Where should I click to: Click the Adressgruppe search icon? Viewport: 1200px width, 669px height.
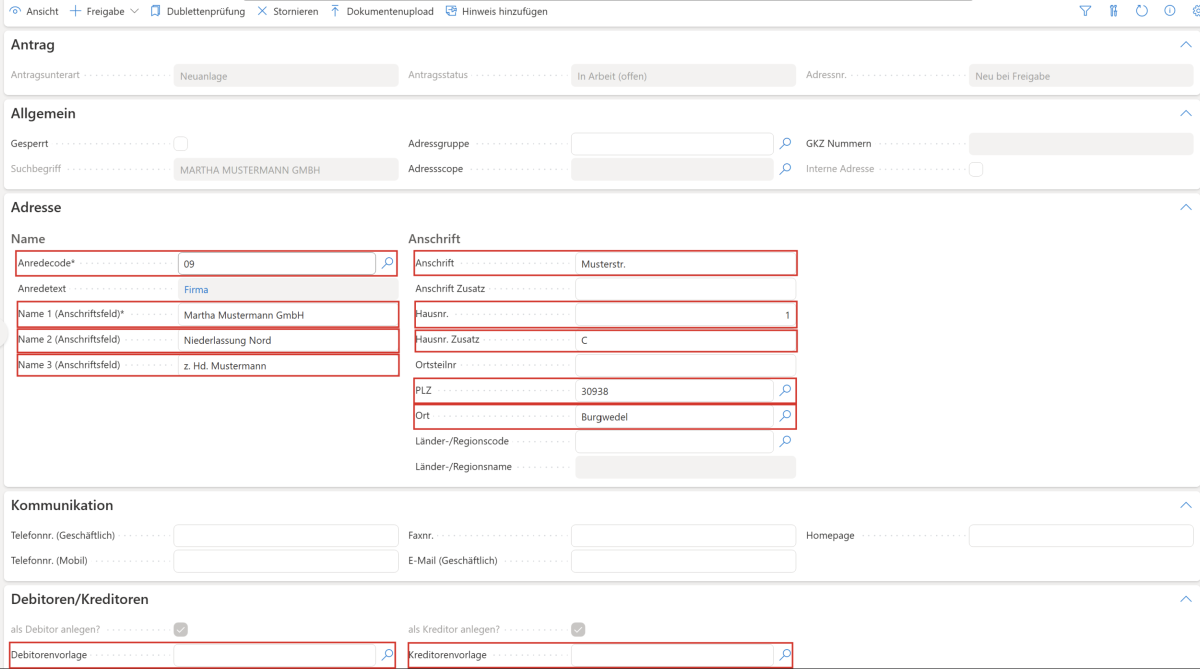785,144
